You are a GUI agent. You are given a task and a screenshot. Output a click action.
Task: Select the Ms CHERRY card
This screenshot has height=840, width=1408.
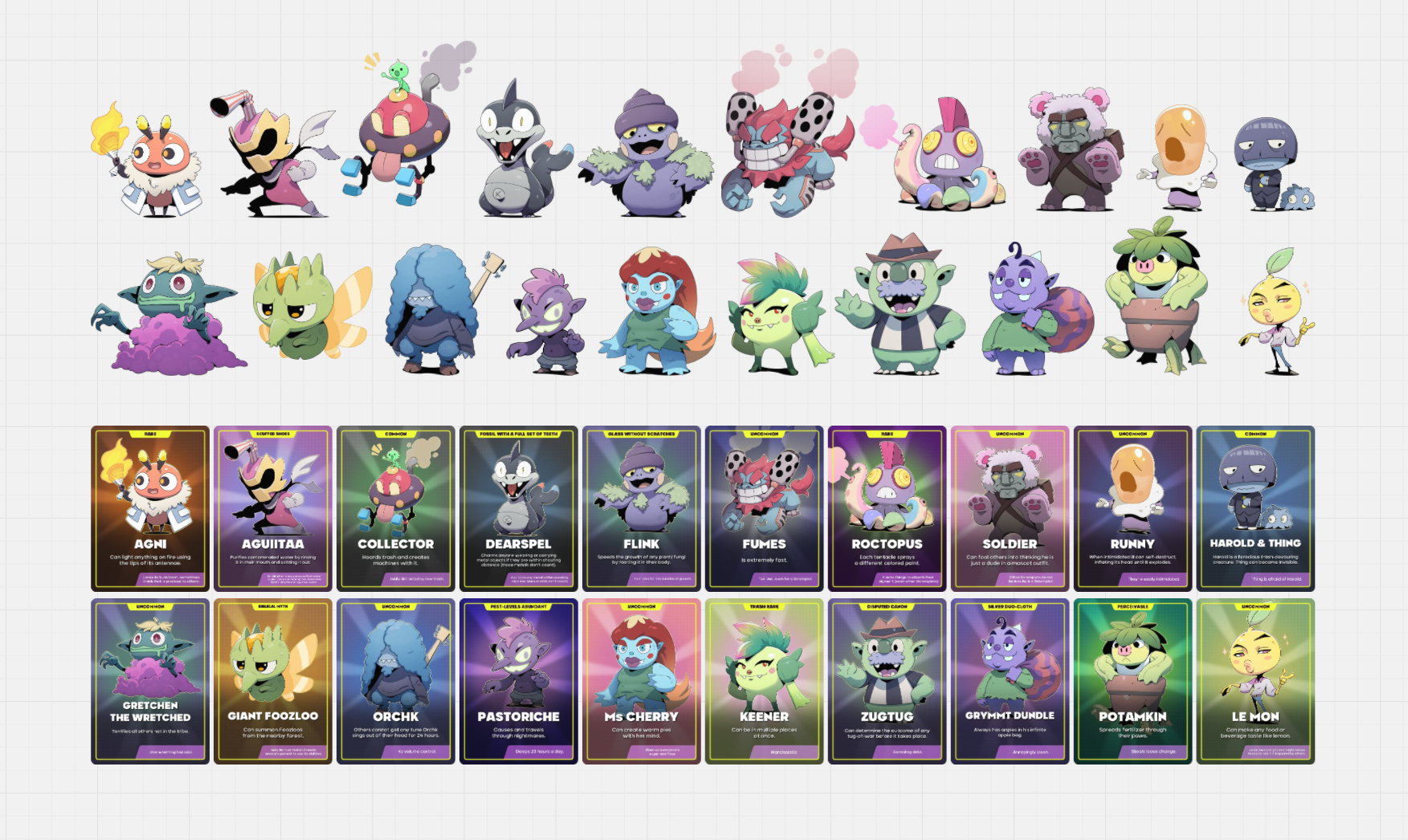tap(642, 681)
